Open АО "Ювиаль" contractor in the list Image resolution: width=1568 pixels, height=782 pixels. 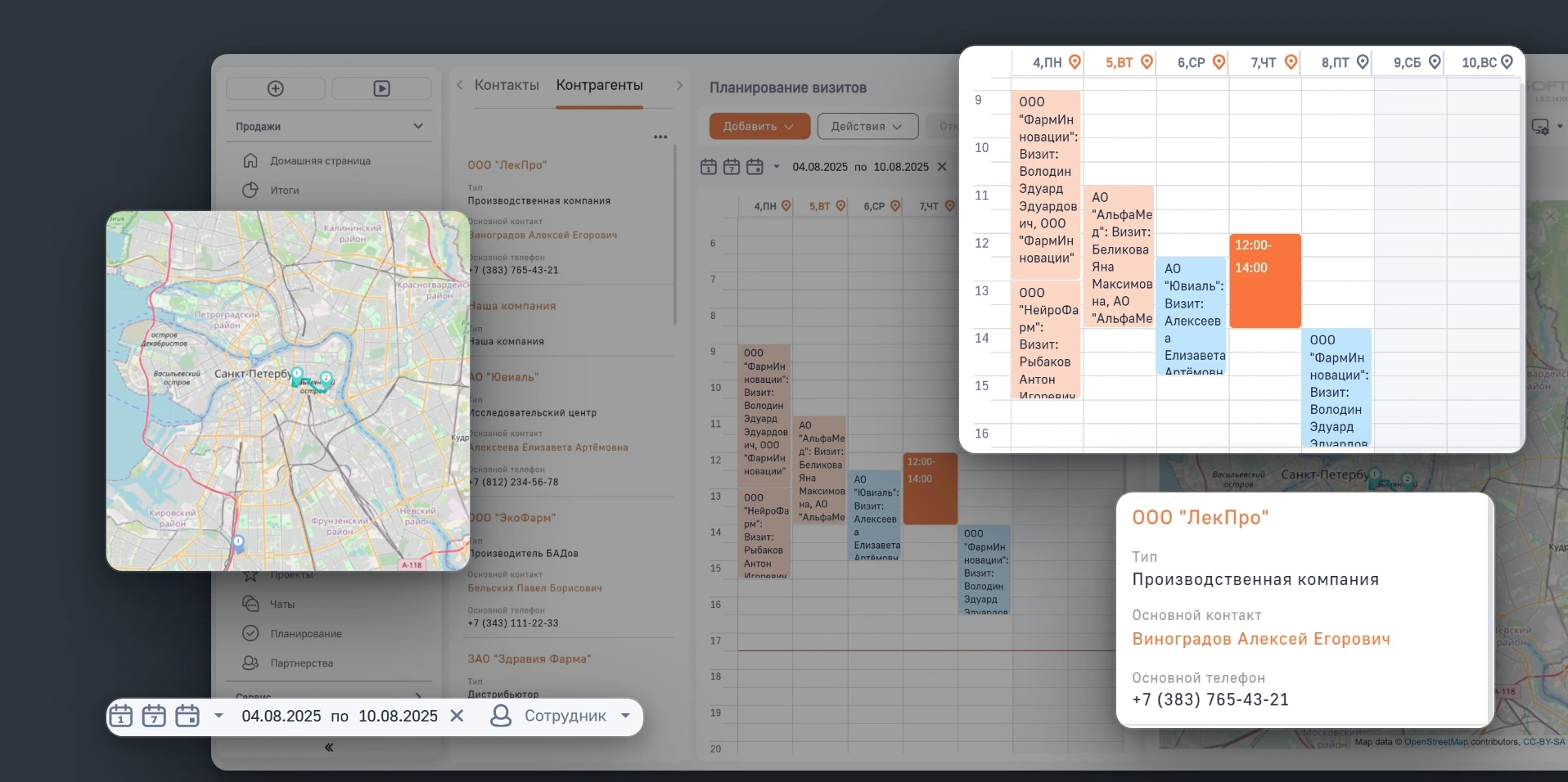(504, 377)
